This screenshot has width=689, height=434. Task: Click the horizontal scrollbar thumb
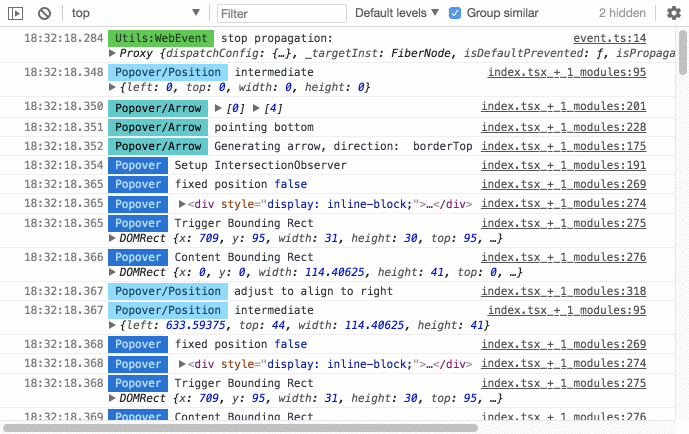click(240, 427)
